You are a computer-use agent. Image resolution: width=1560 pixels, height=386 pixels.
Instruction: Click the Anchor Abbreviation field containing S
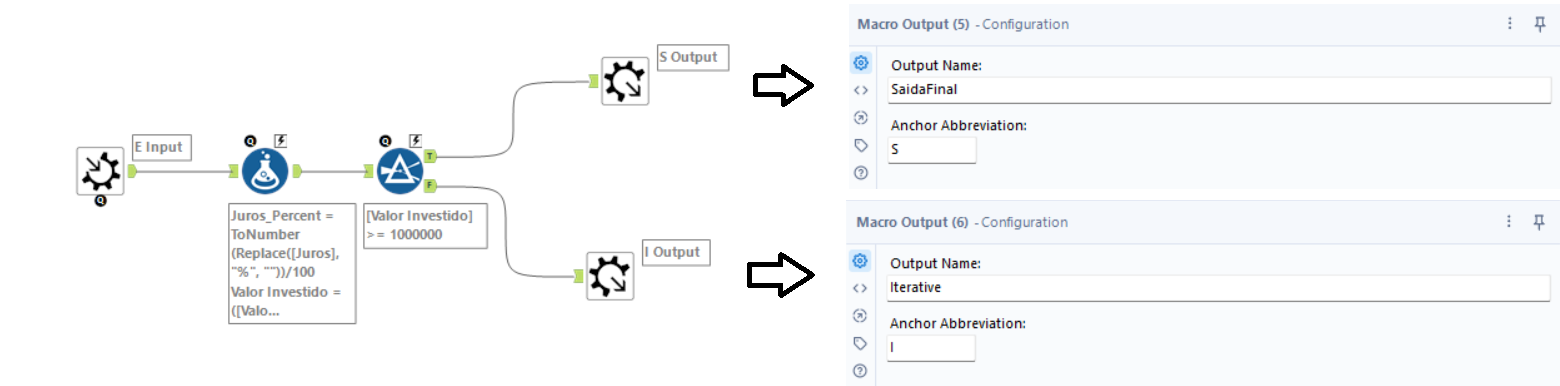click(x=931, y=150)
